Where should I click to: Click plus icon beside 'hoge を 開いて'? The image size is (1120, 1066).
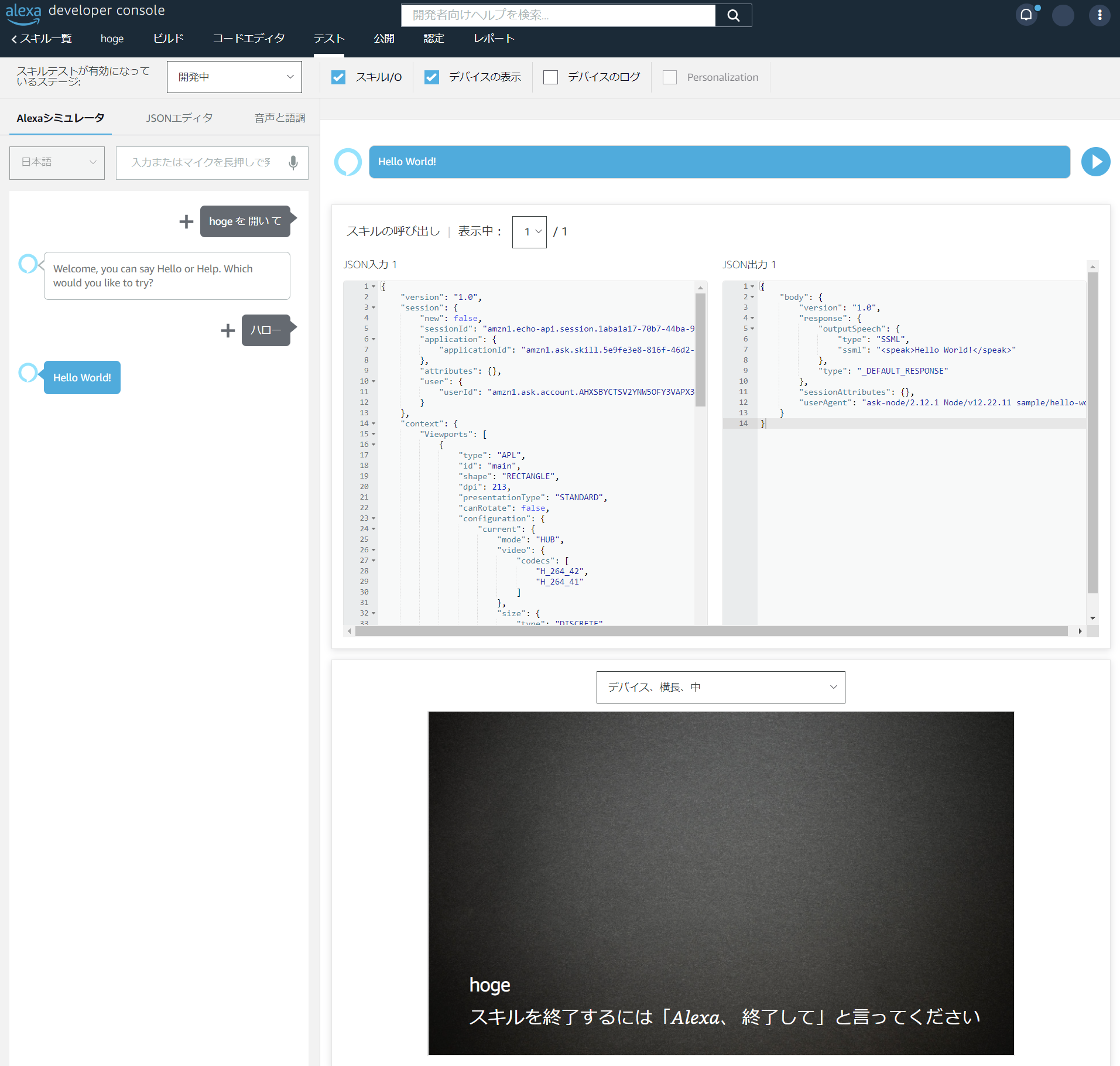tap(186, 221)
